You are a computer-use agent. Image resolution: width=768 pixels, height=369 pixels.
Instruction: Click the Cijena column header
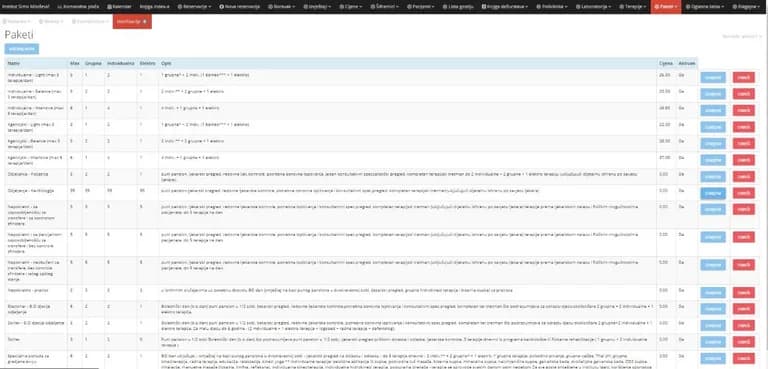pyautogui.click(x=666, y=63)
